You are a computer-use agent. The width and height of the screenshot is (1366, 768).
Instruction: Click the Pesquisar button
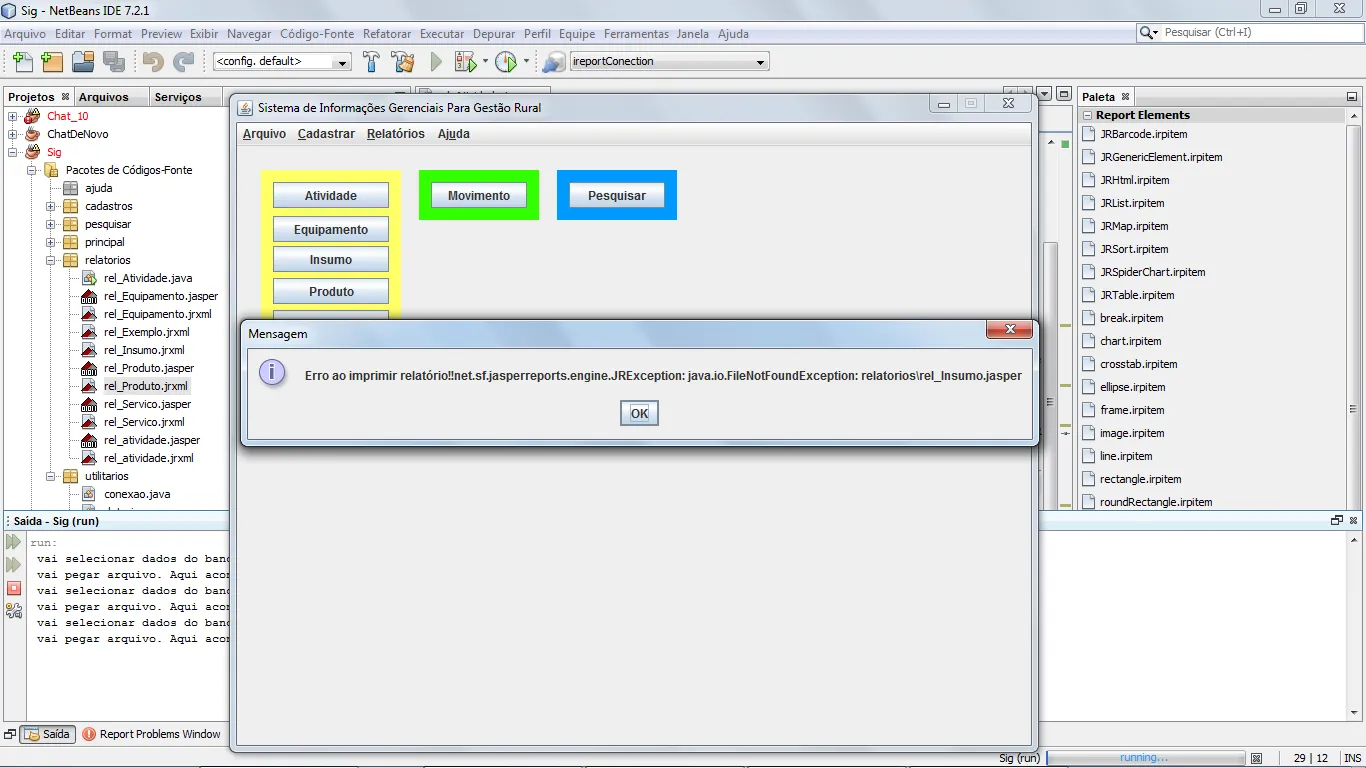point(617,196)
